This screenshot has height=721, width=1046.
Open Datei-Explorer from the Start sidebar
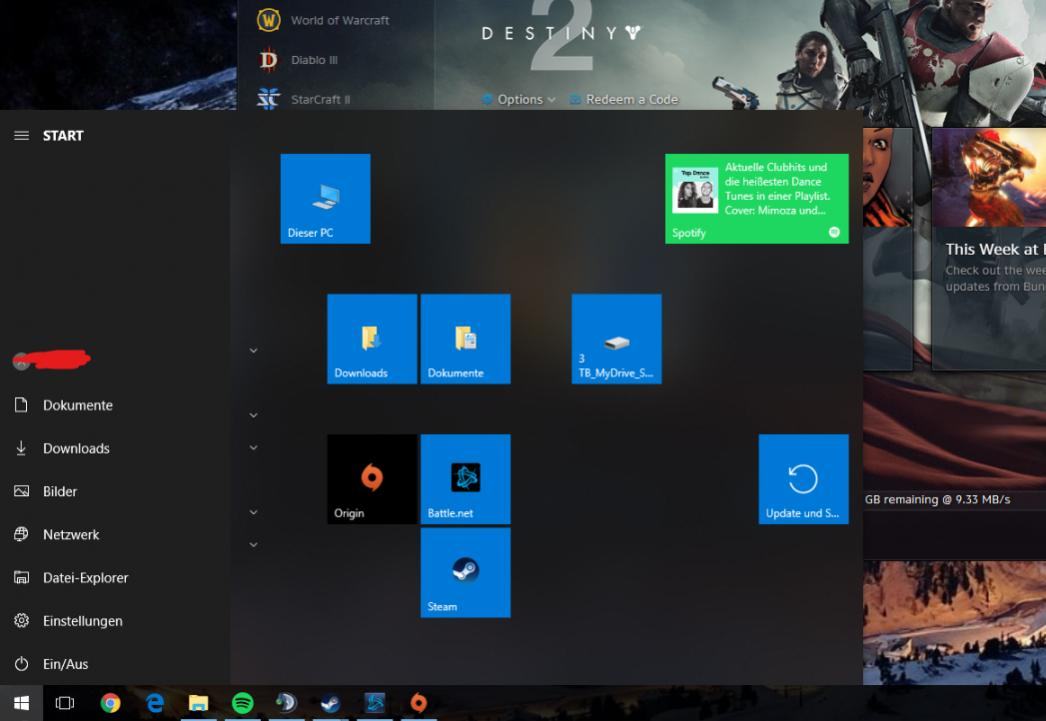84,578
